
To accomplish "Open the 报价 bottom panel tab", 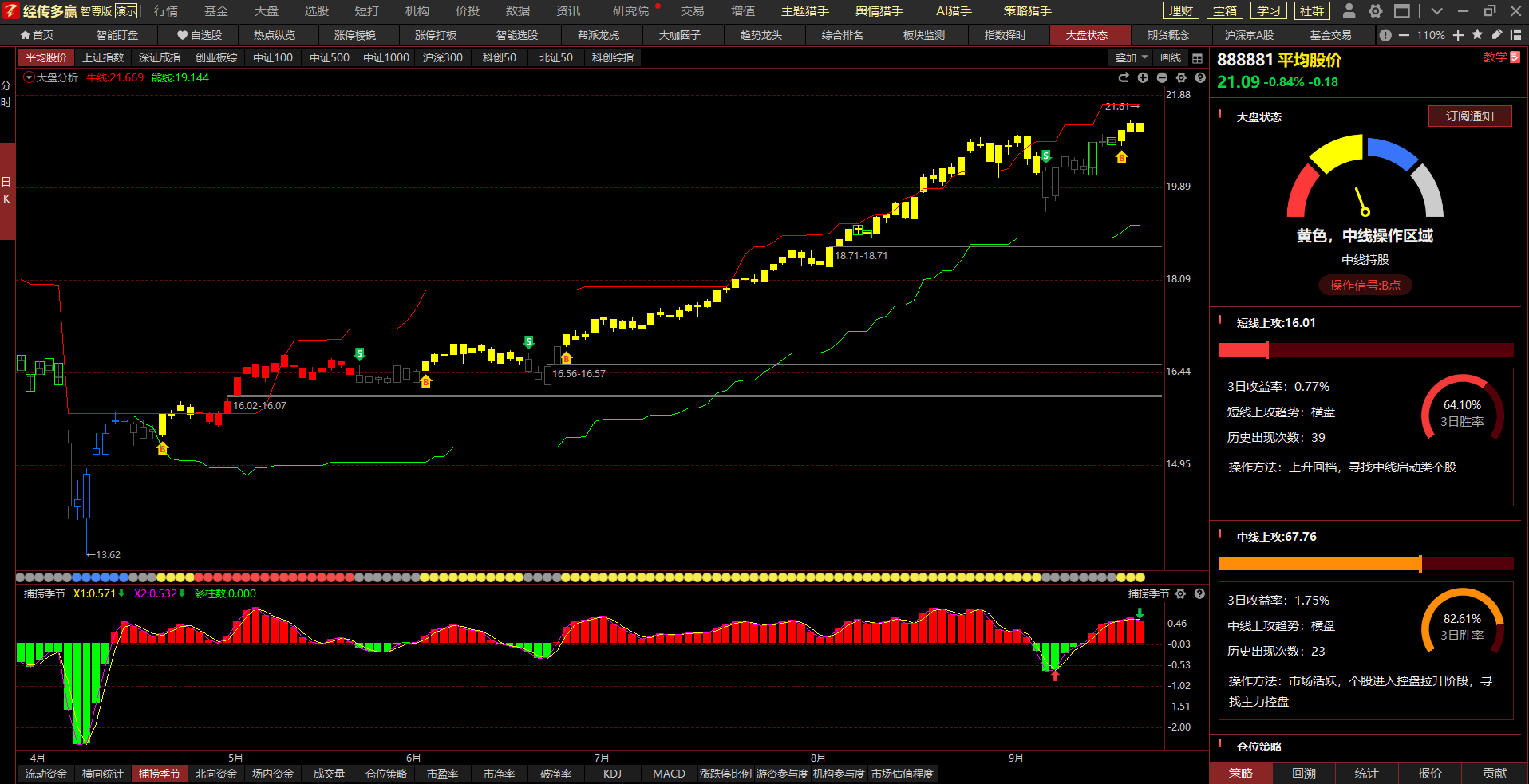I will [x=1430, y=774].
